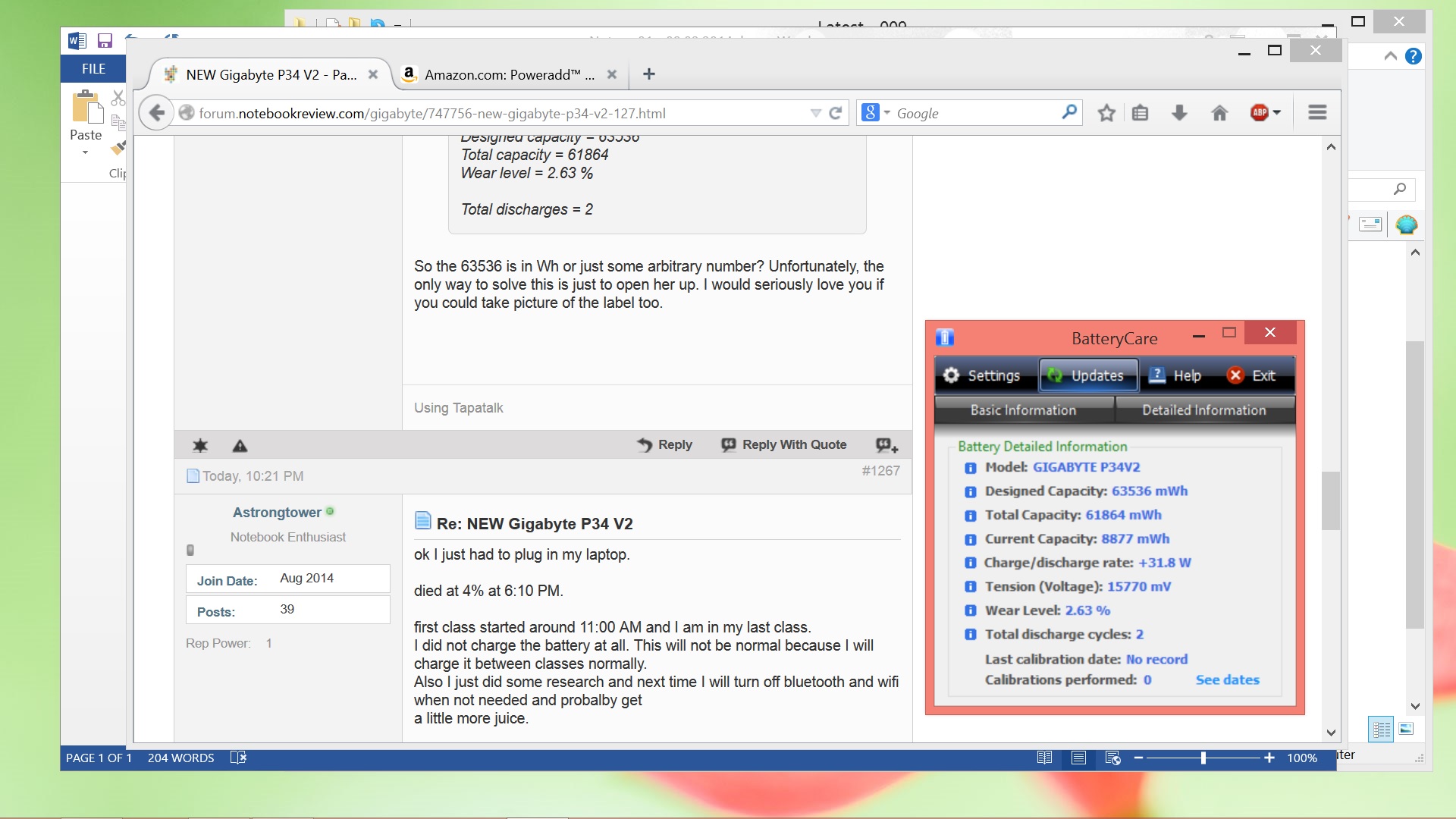Click the Word Save icon
1456x819 pixels.
coord(105,41)
